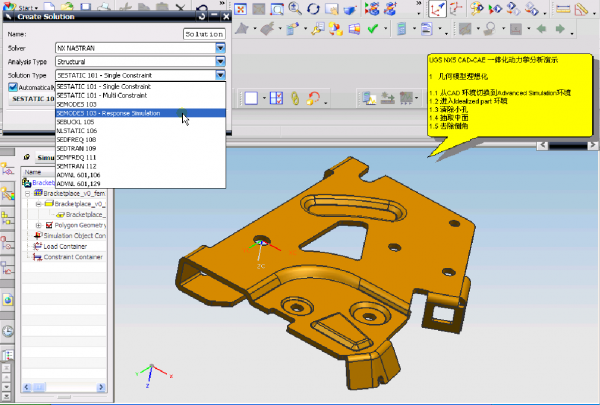Click the yellow chain link icon

[x=295, y=98]
